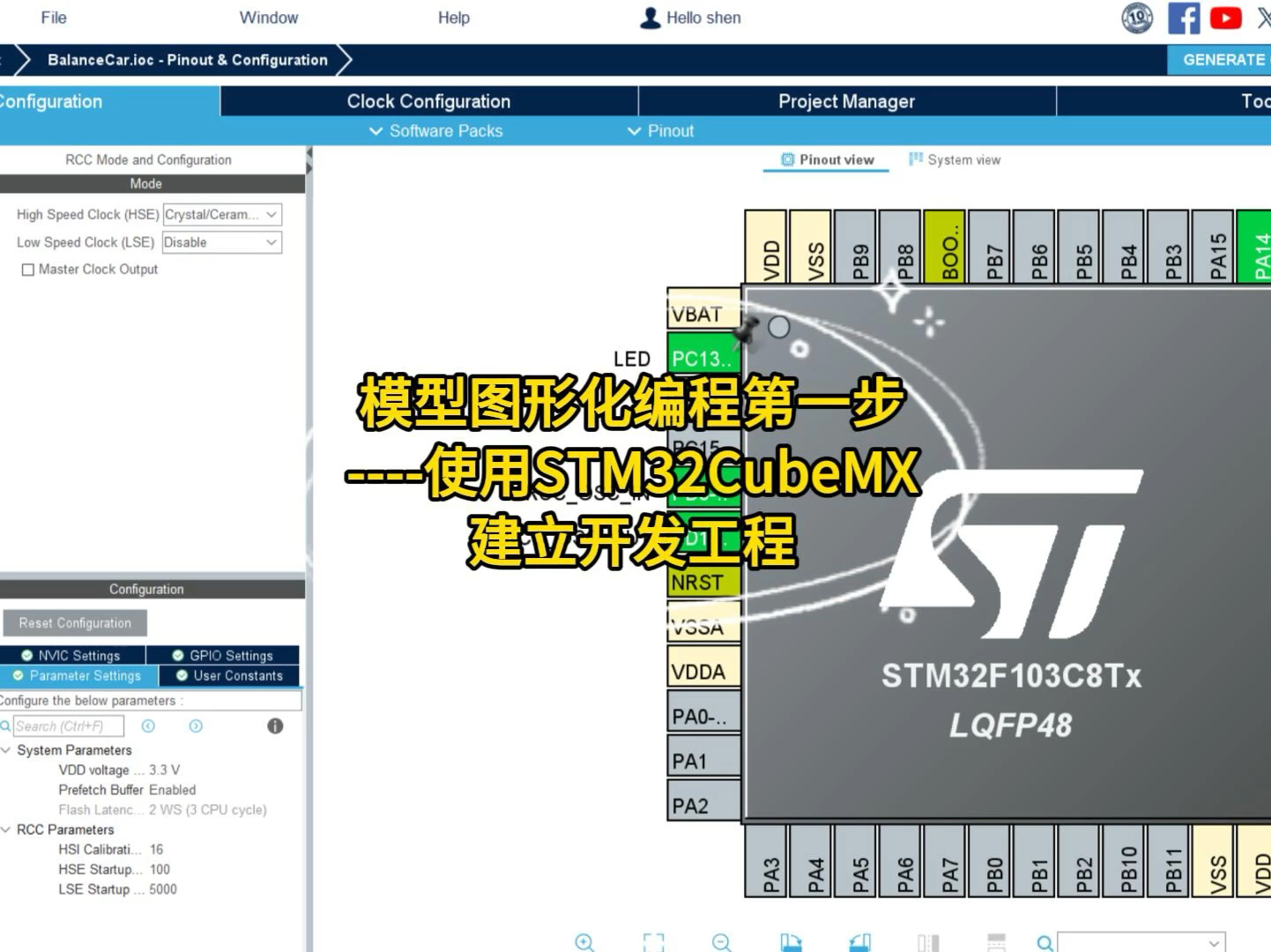The height and width of the screenshot is (952, 1271).
Task: Switch to the Clock Configuration tab
Action: [429, 101]
